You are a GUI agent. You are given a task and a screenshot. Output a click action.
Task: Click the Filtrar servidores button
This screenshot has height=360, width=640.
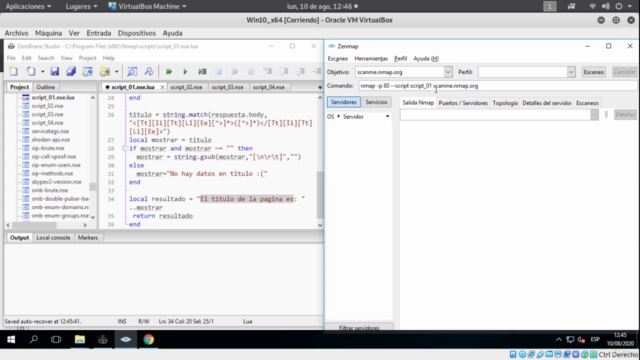pyautogui.click(x=359, y=328)
